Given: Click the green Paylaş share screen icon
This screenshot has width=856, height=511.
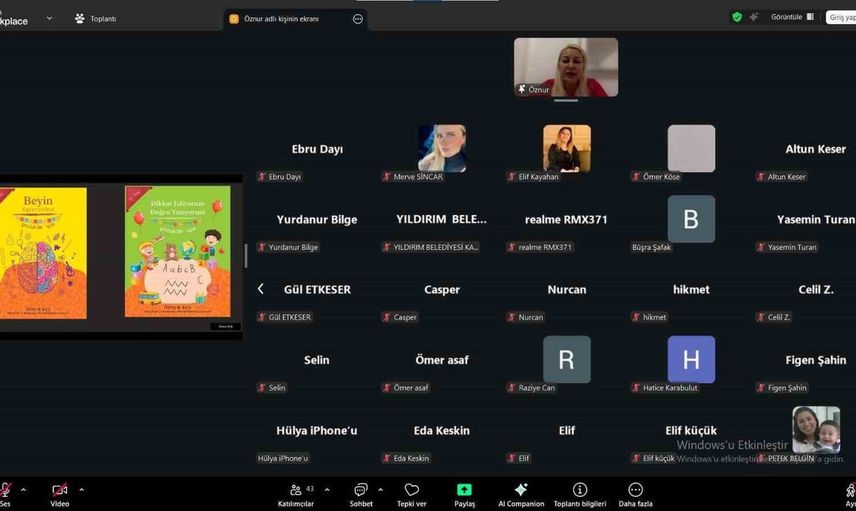Looking at the screenshot, I should coord(464,490).
